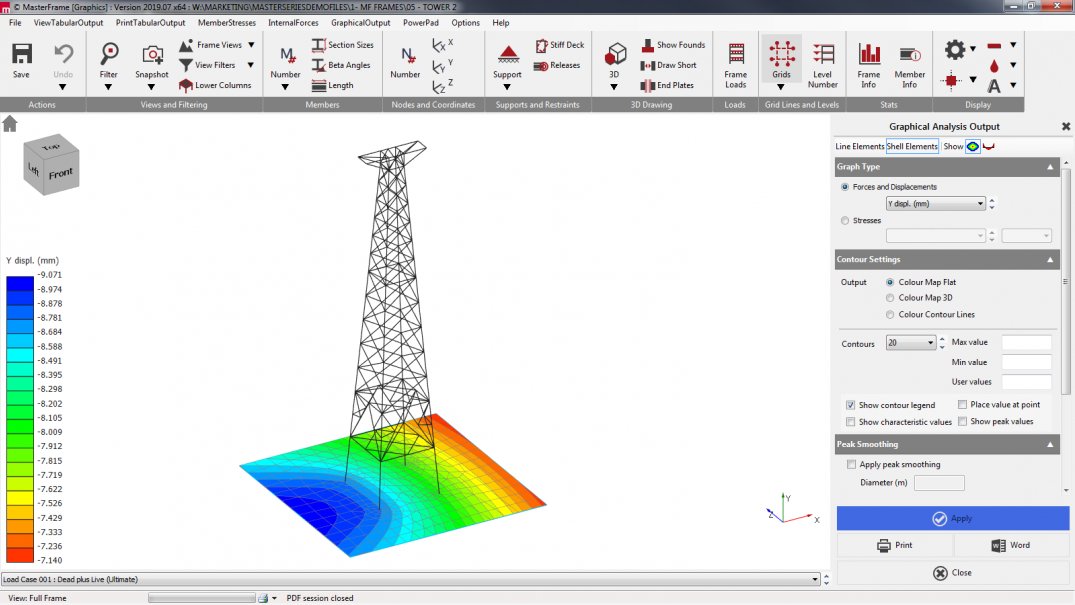Click the Apply button

pyautogui.click(x=953, y=519)
